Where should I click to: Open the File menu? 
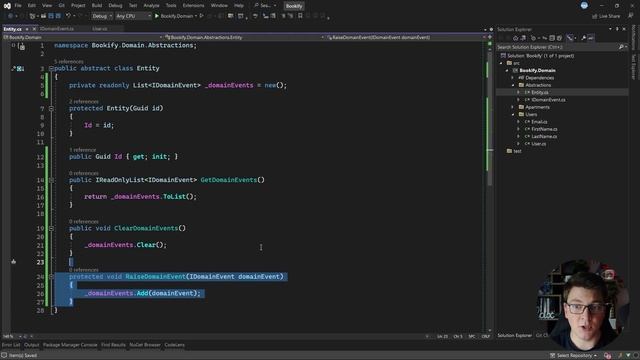pos(18,6)
